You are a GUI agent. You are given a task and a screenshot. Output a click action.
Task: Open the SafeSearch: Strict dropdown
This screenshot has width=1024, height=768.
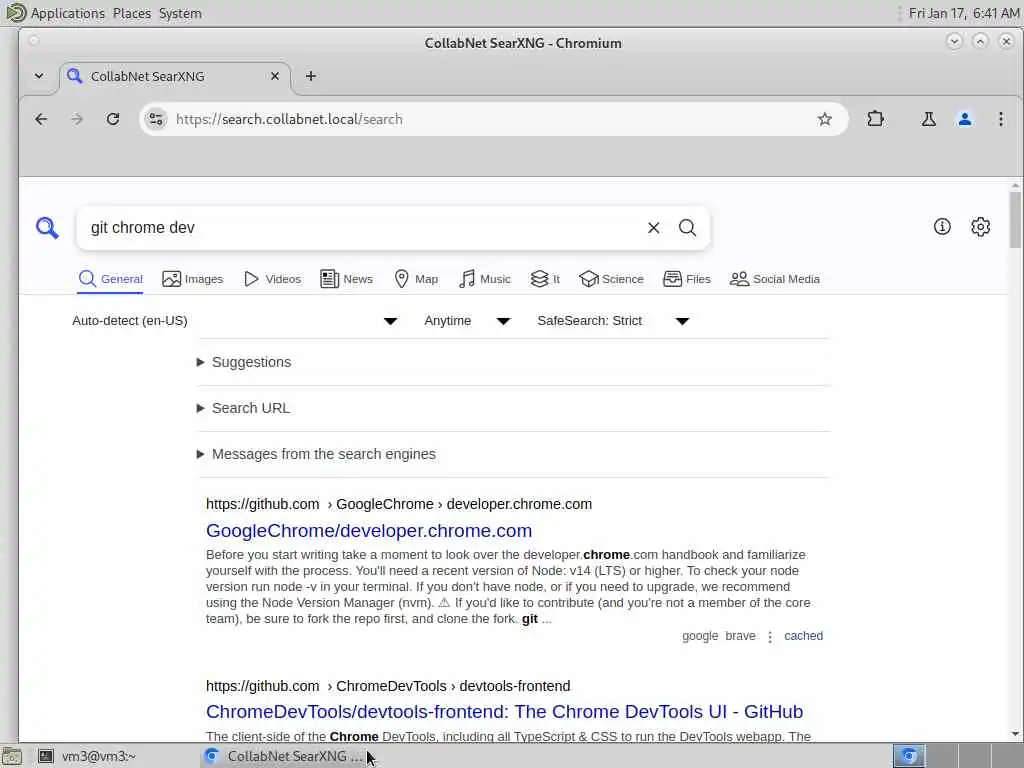click(x=613, y=321)
